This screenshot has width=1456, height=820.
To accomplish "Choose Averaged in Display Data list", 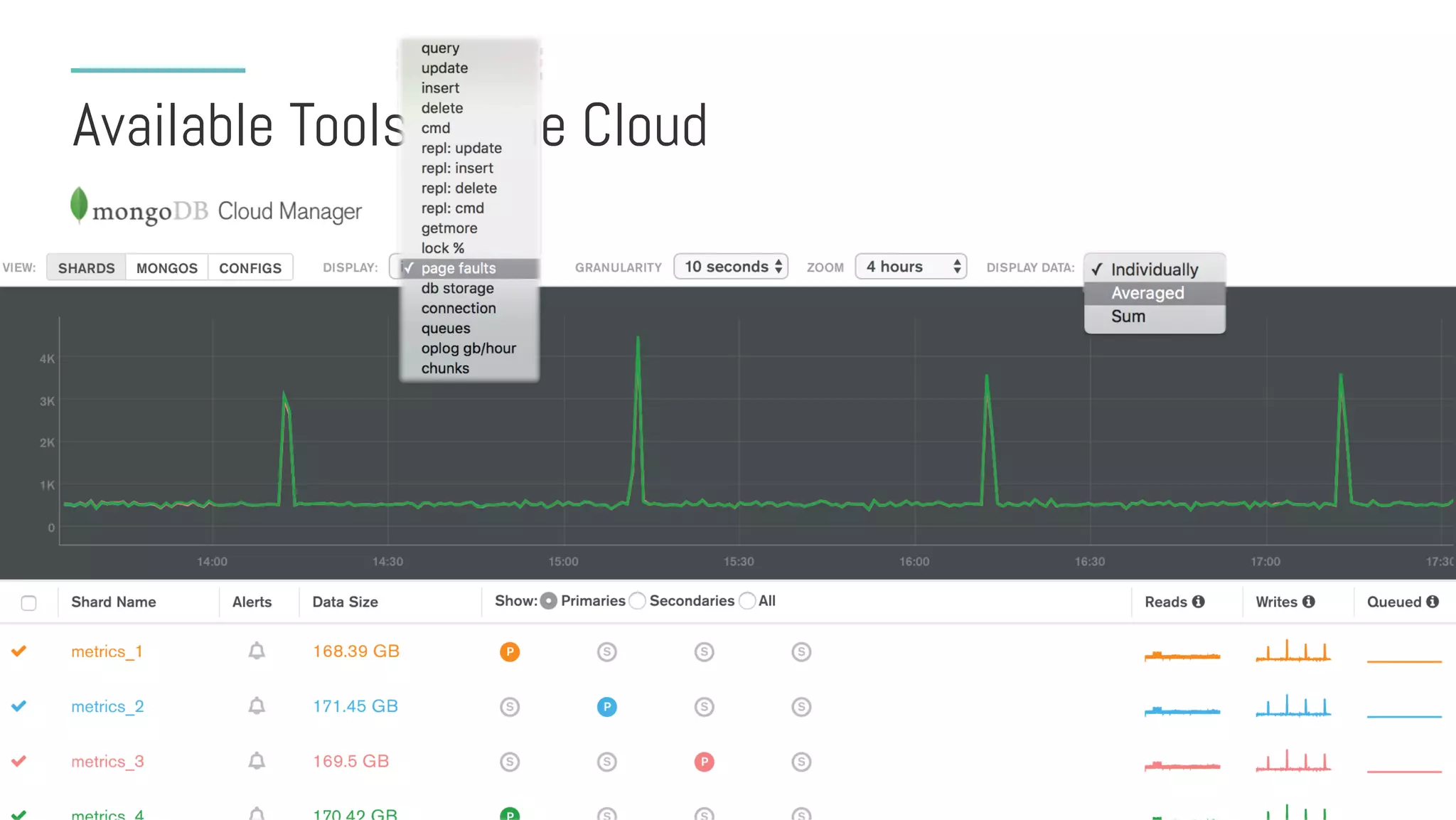I will pyautogui.click(x=1155, y=293).
